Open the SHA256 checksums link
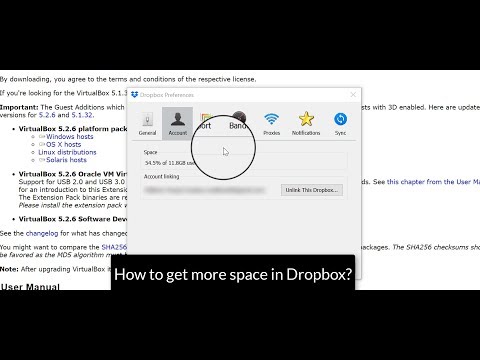This screenshot has height=360, width=480. coord(114,247)
